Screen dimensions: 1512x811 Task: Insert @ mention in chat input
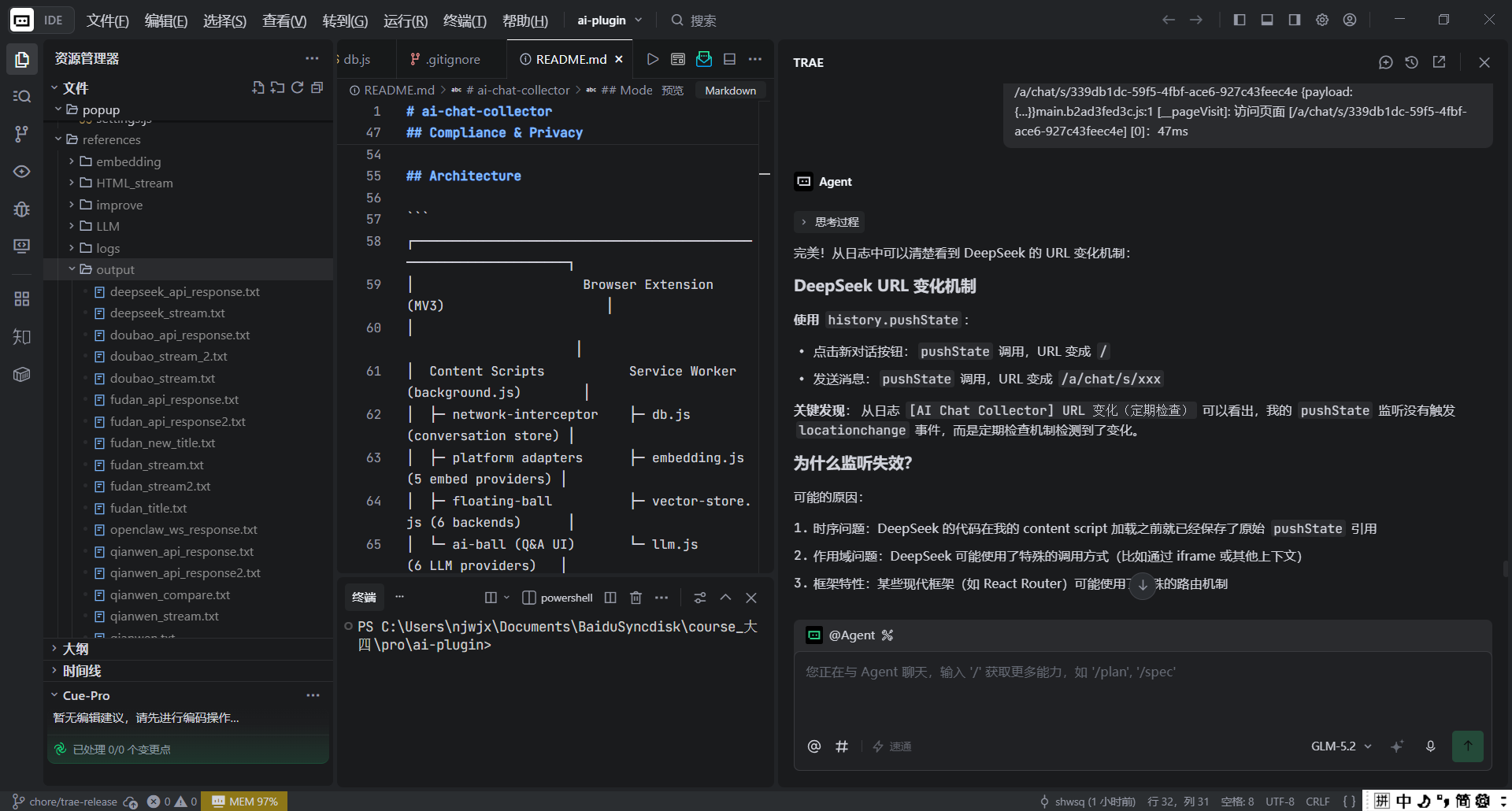tap(814, 746)
